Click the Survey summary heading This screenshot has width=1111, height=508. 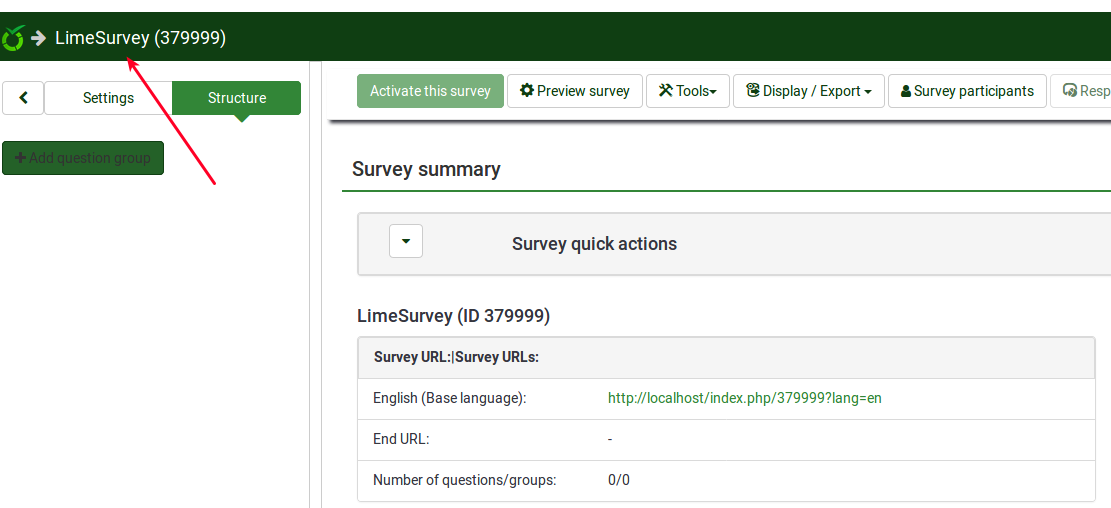click(x=426, y=169)
